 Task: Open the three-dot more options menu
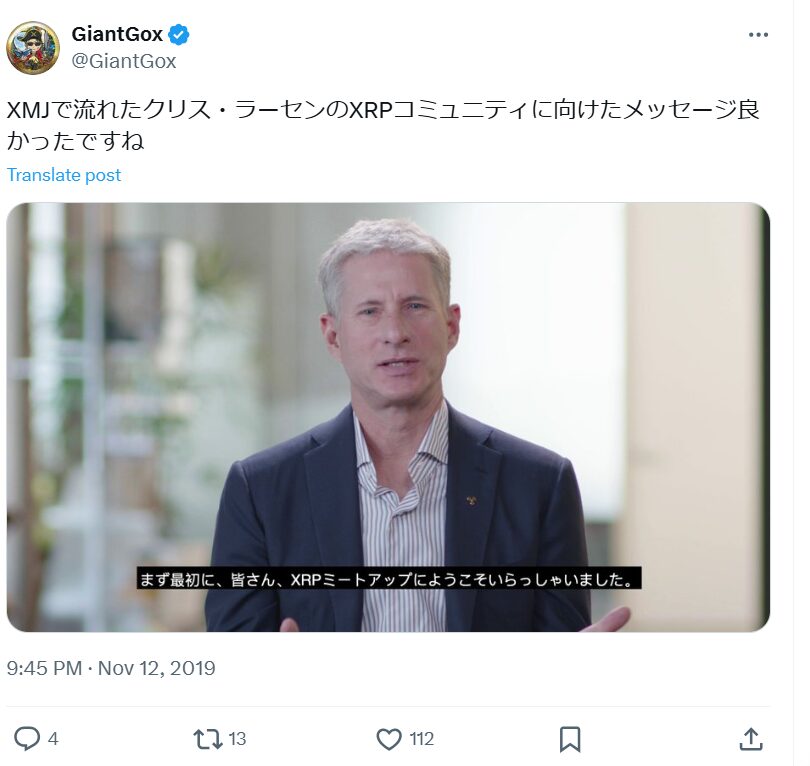(758, 35)
